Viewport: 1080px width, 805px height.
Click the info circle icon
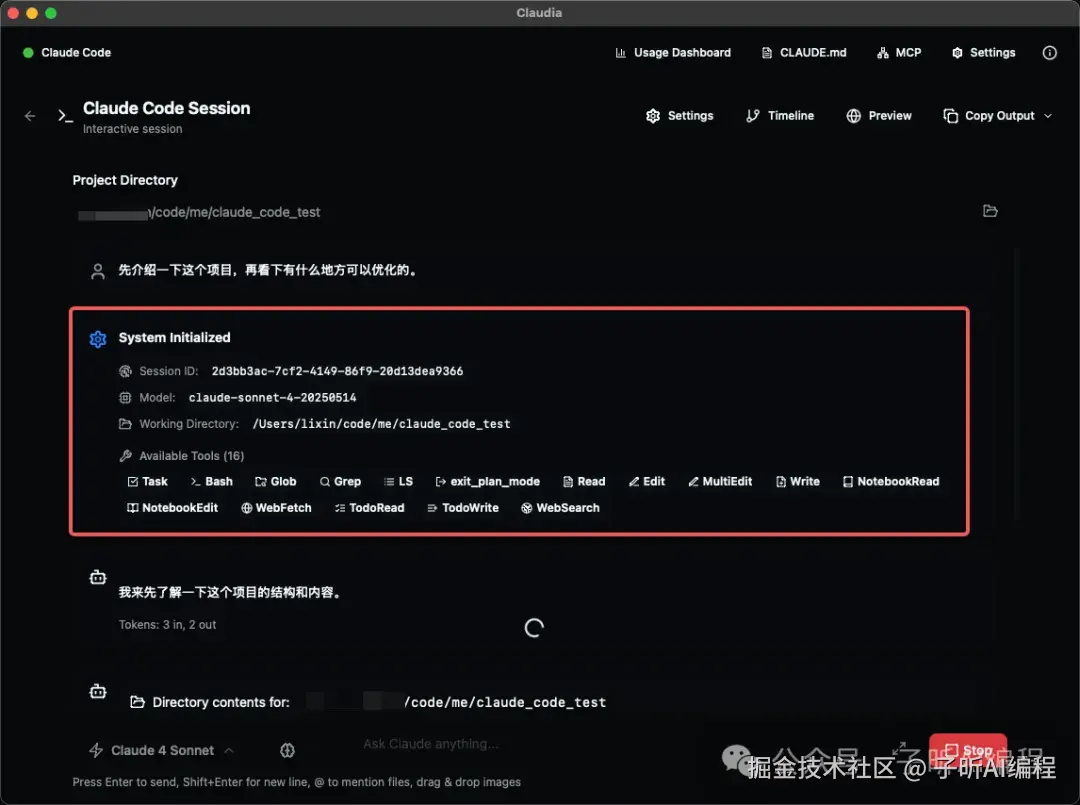1049,53
